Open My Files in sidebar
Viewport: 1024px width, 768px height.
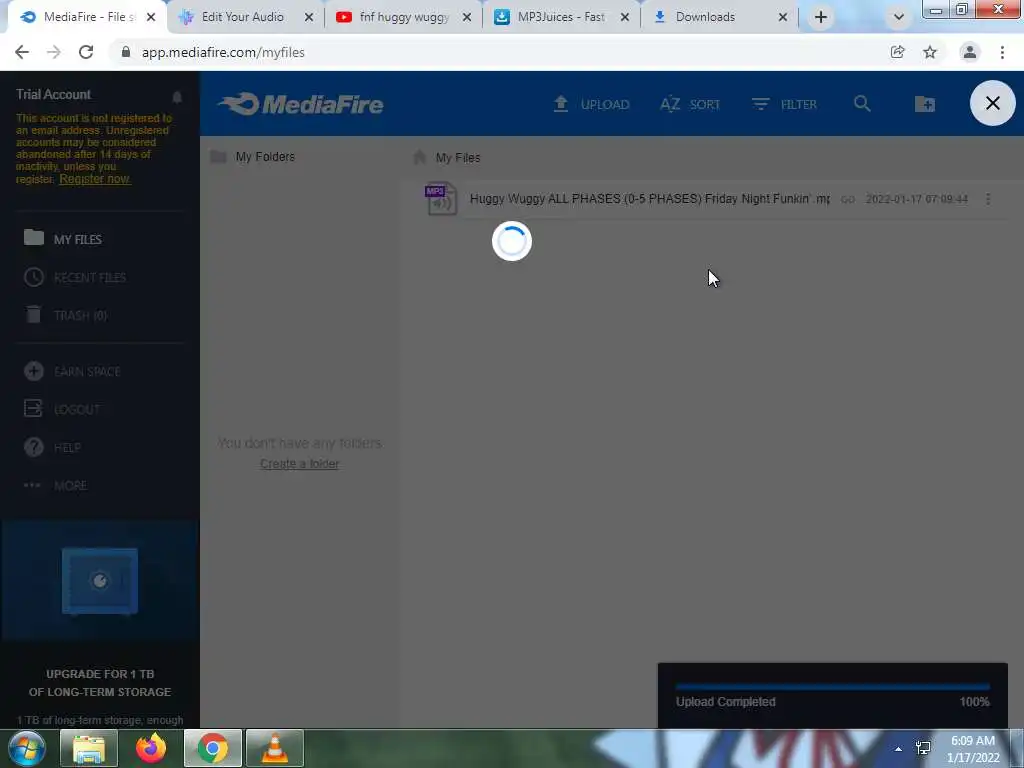pos(63,239)
